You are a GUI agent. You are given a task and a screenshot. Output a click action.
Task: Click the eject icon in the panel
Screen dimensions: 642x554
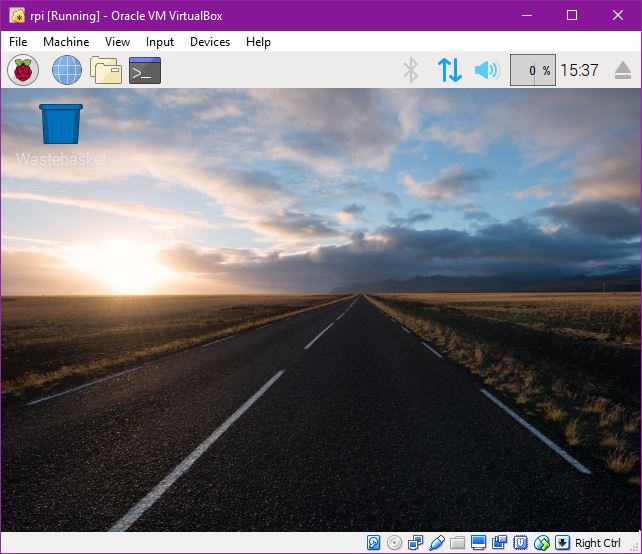pyautogui.click(x=622, y=70)
